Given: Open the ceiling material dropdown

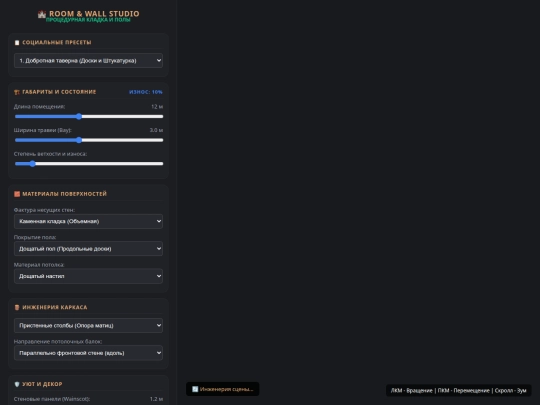Looking at the screenshot, I should [x=88, y=276].
